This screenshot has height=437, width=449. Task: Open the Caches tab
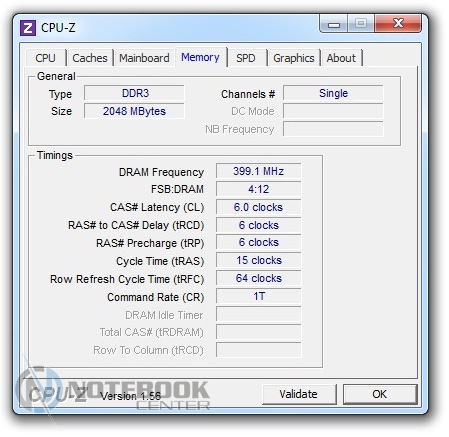pyautogui.click(x=90, y=58)
